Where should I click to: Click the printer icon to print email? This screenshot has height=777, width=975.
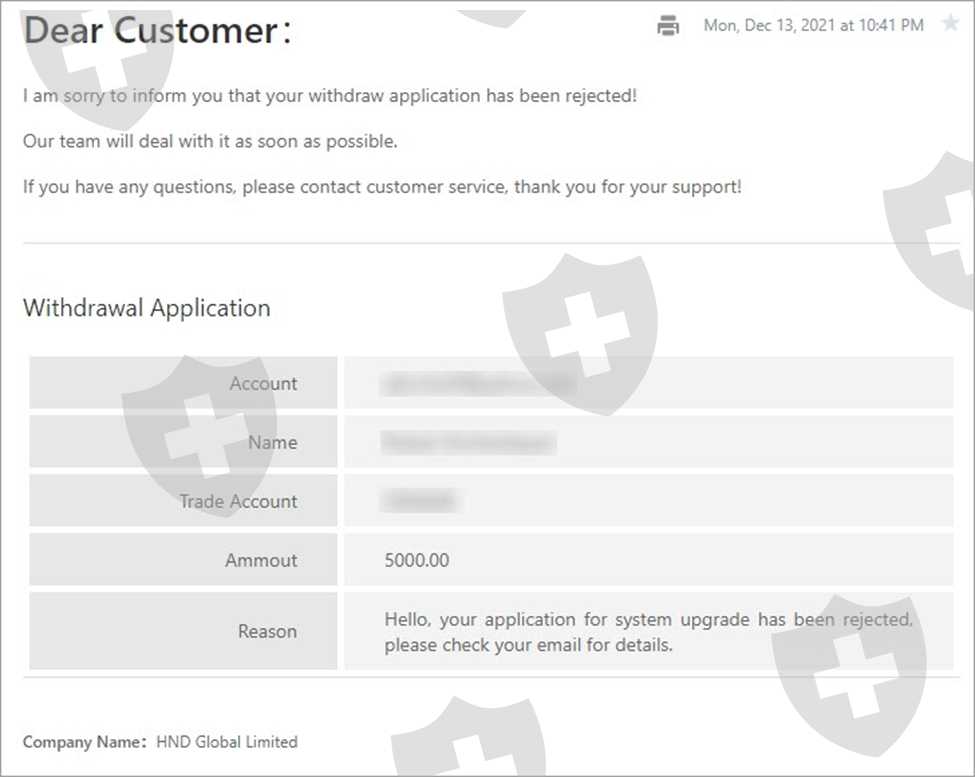coord(668,26)
